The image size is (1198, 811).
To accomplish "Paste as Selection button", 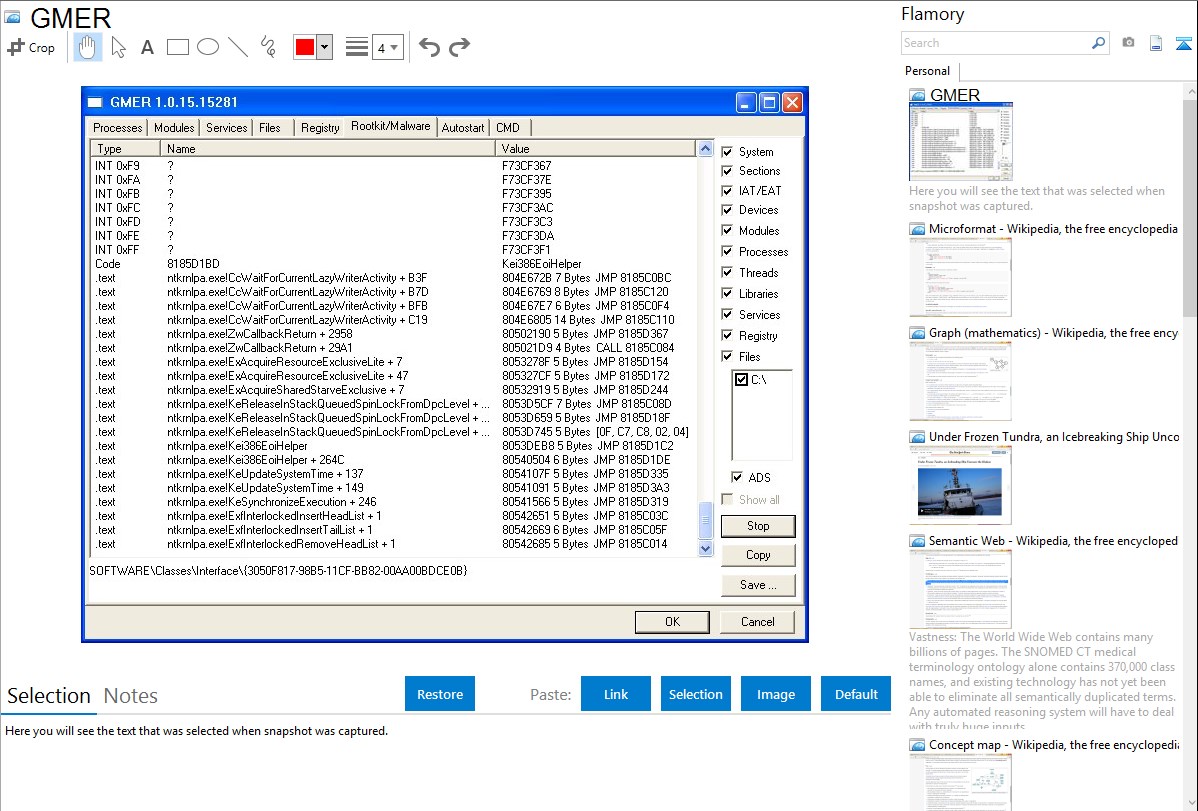I will (695, 694).
